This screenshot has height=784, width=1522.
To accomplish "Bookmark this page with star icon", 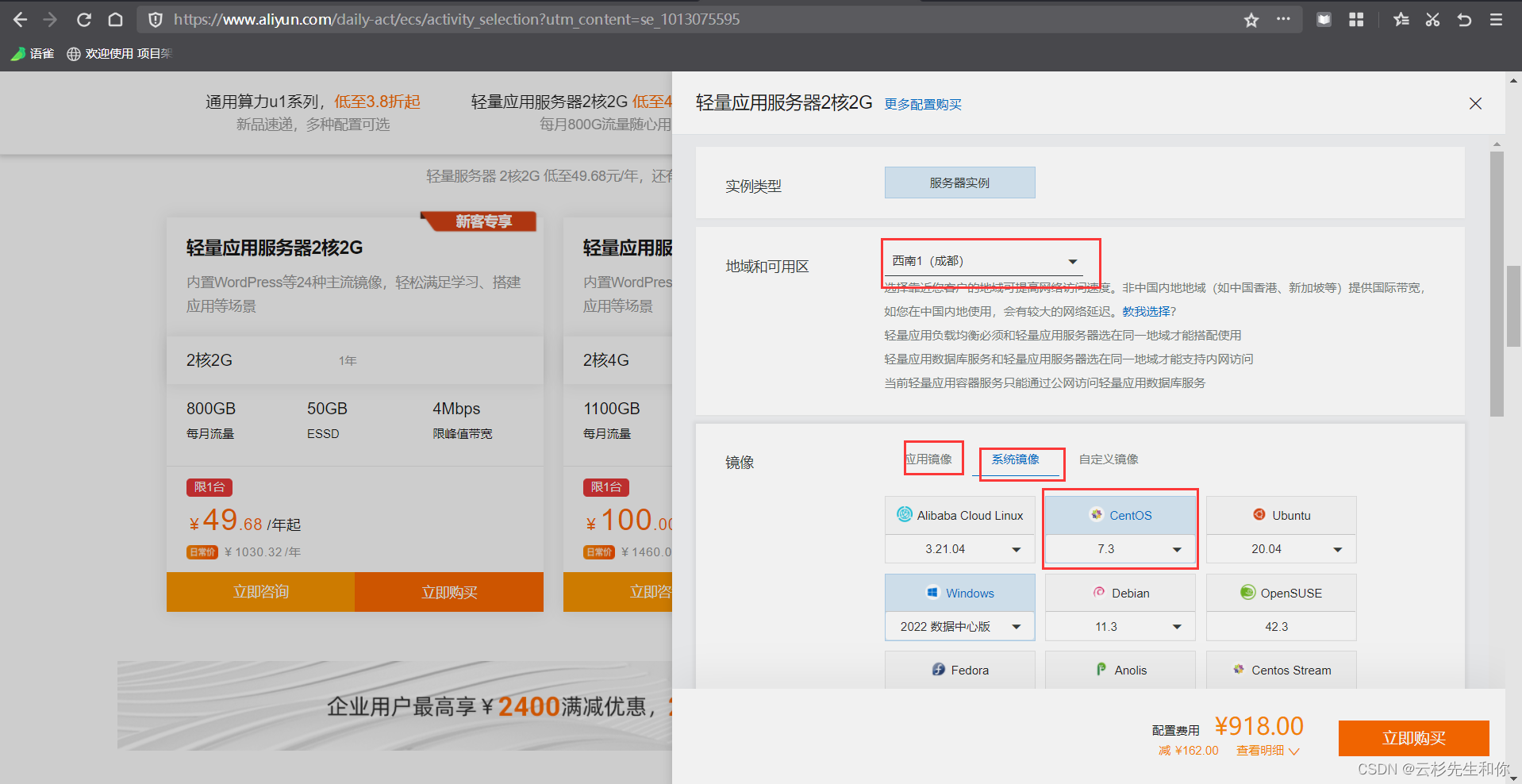I will (x=1251, y=20).
